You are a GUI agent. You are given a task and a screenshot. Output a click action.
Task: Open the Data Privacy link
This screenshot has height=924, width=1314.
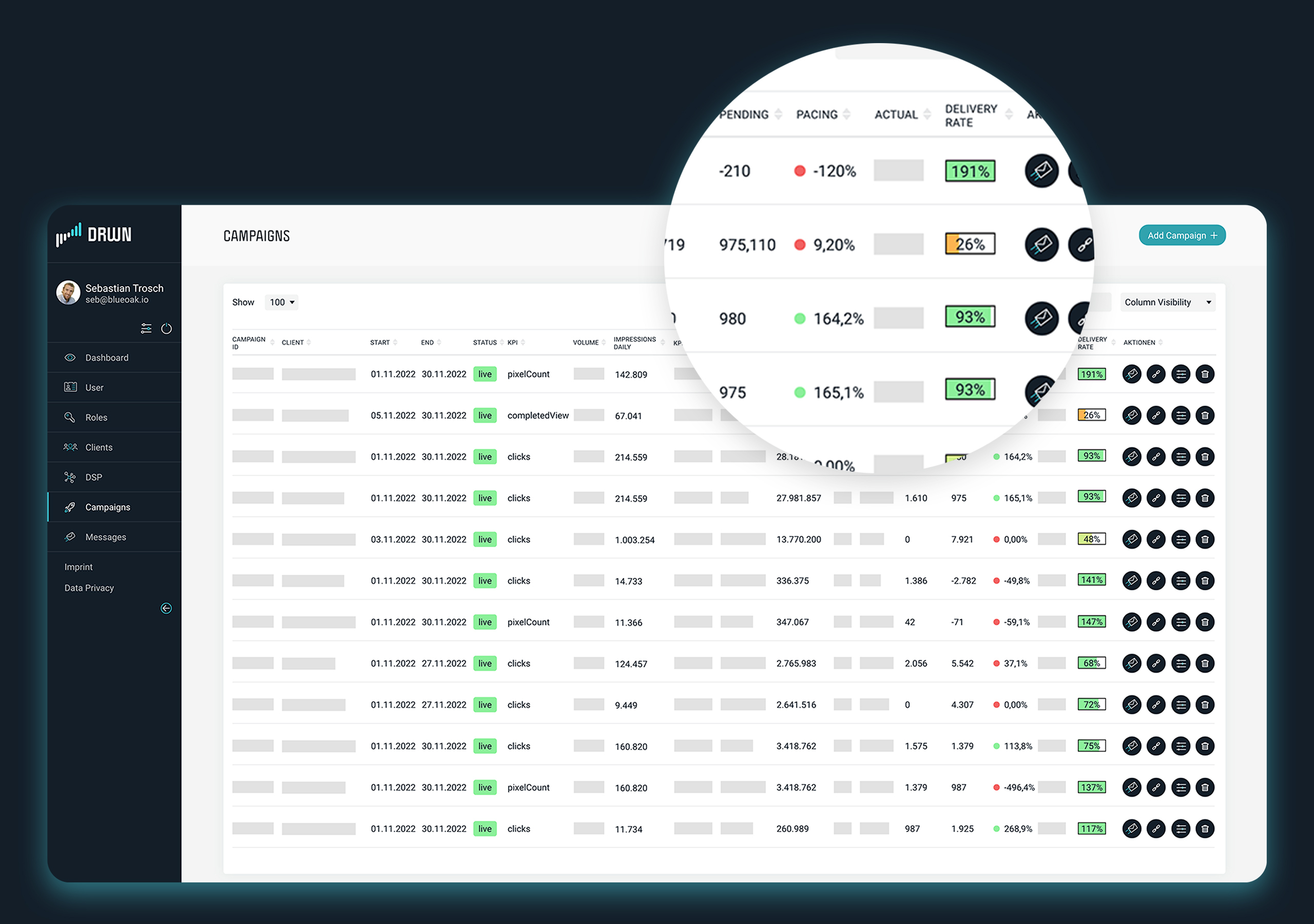pos(89,588)
